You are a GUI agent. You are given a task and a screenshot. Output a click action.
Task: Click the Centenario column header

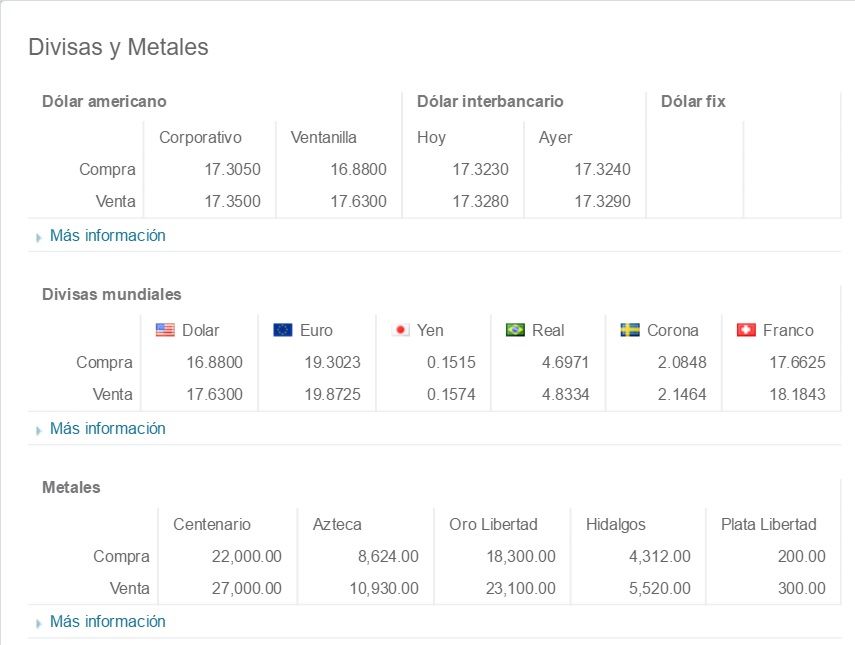pyautogui.click(x=213, y=524)
